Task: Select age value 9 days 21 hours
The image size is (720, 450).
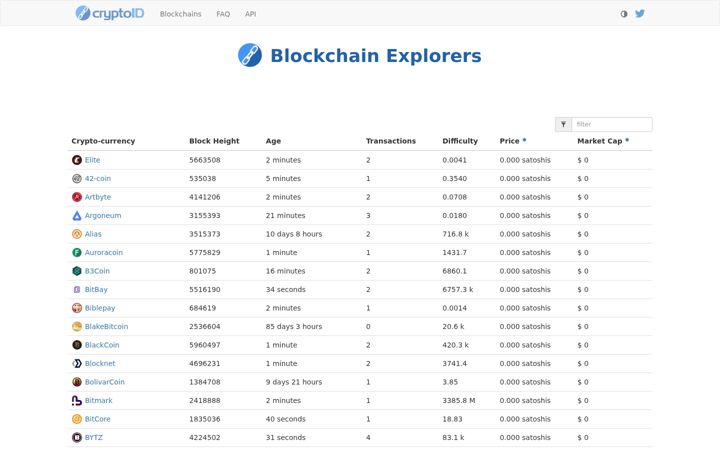Action: [x=294, y=382]
